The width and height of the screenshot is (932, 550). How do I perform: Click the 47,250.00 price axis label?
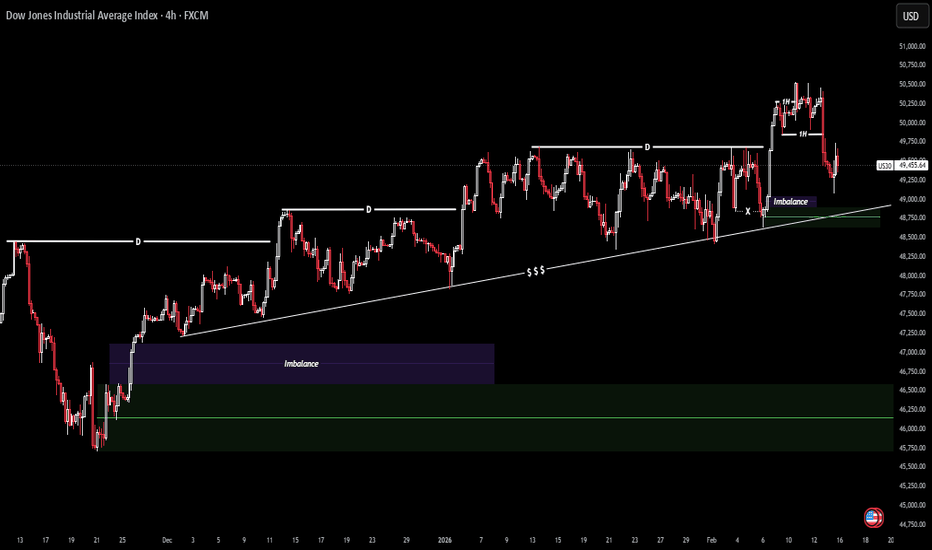[x=912, y=333]
